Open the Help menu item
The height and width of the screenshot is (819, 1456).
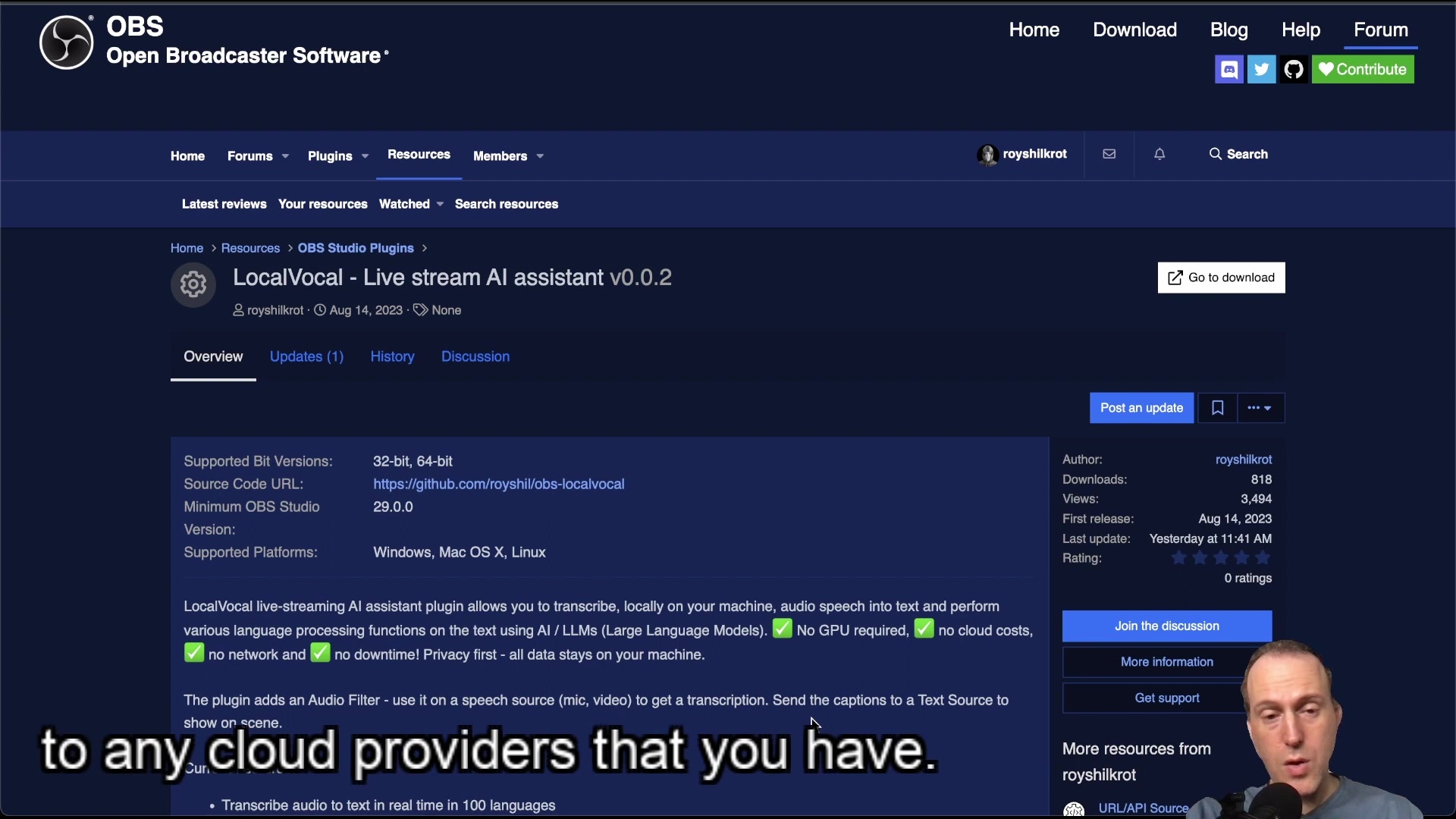[1301, 30]
